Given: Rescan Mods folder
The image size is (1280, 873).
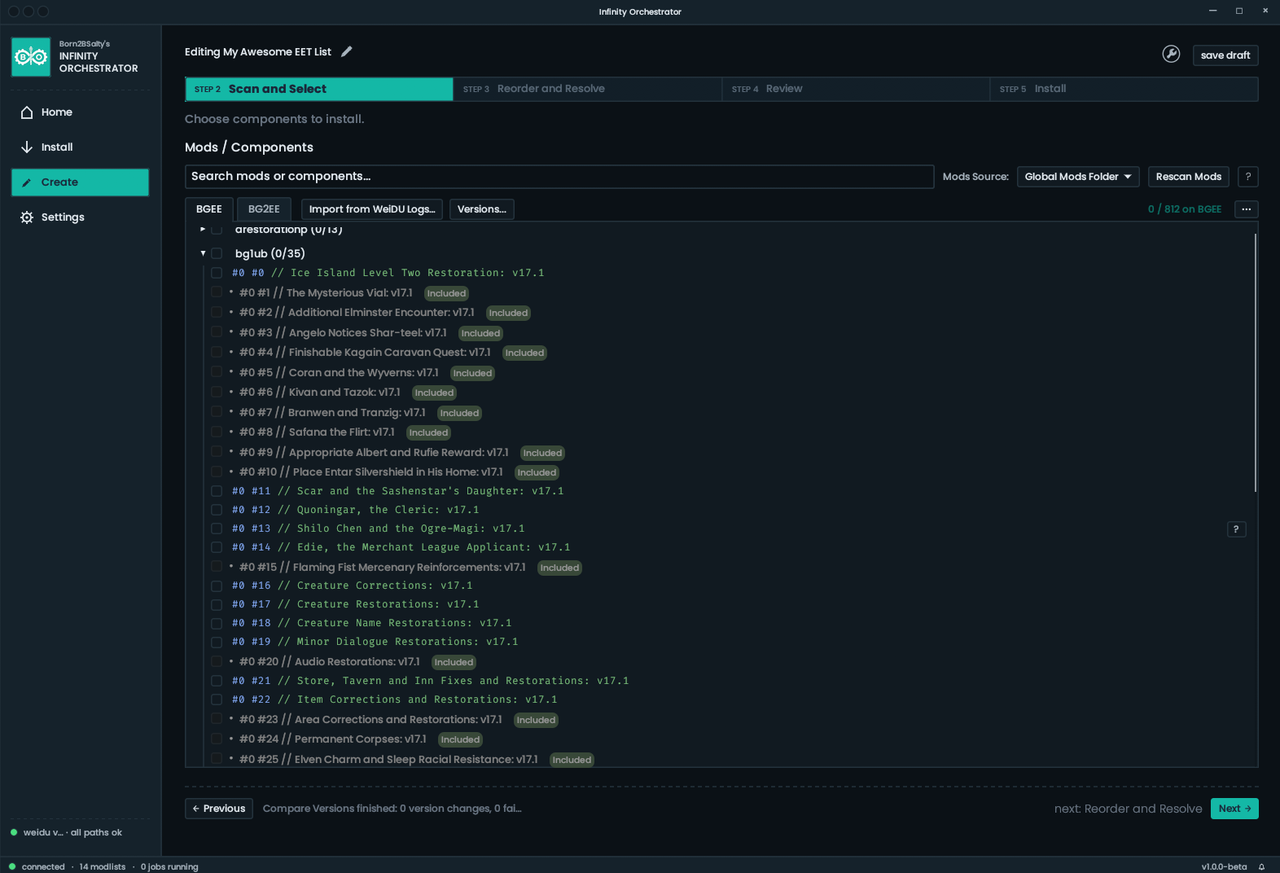Looking at the screenshot, I should point(1188,177).
